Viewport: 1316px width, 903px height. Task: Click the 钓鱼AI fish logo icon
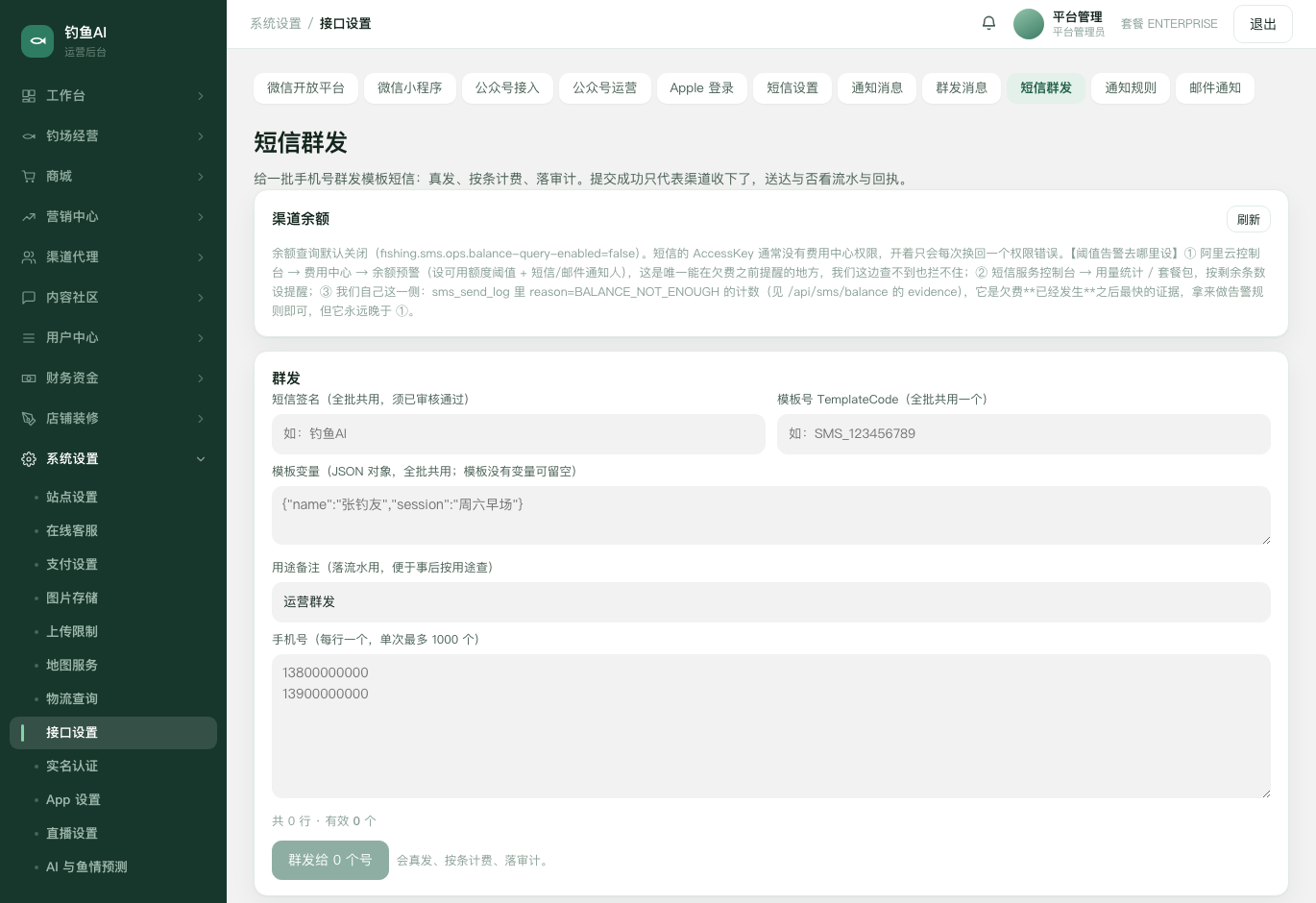[37, 40]
